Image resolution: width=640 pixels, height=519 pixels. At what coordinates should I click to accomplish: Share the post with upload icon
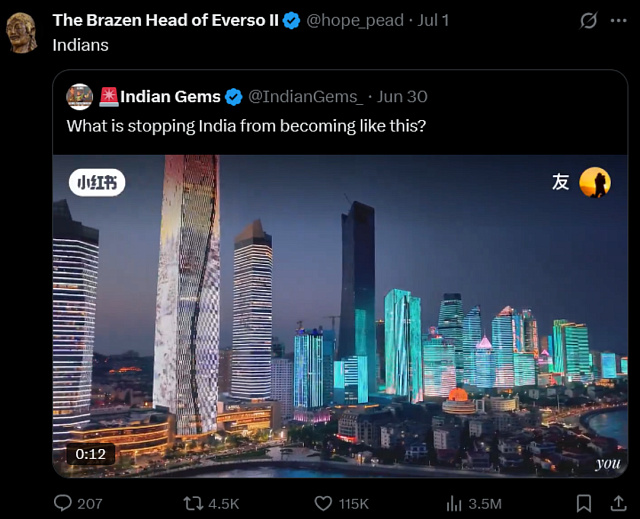pos(618,503)
